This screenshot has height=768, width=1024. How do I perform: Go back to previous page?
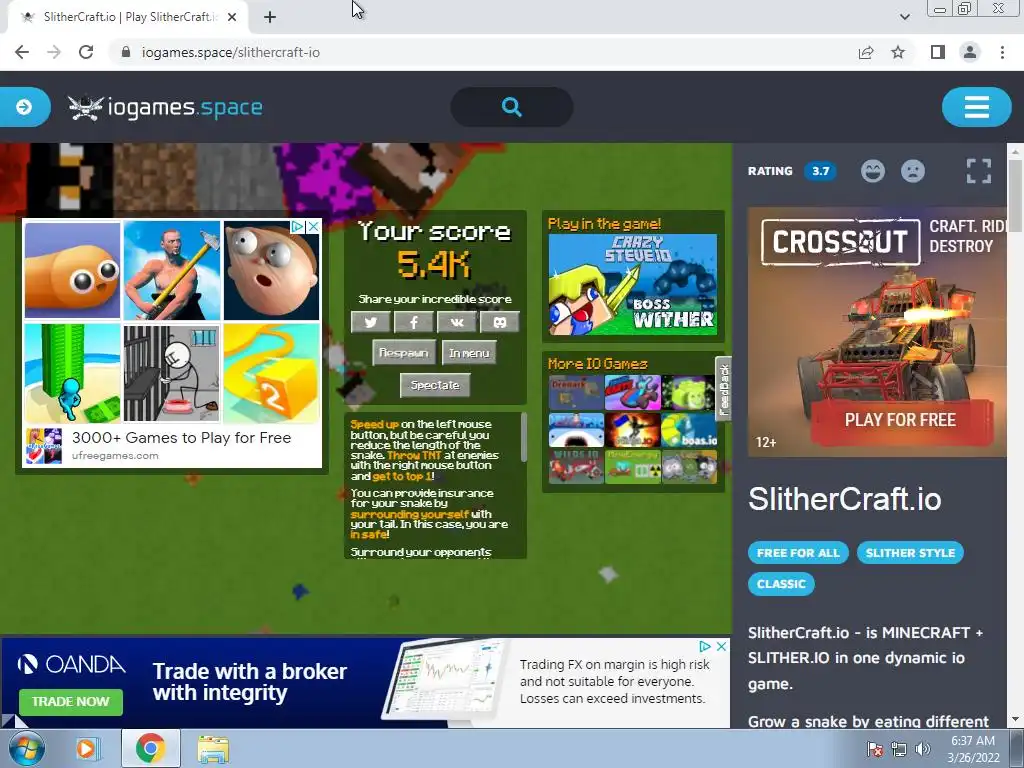[x=22, y=52]
